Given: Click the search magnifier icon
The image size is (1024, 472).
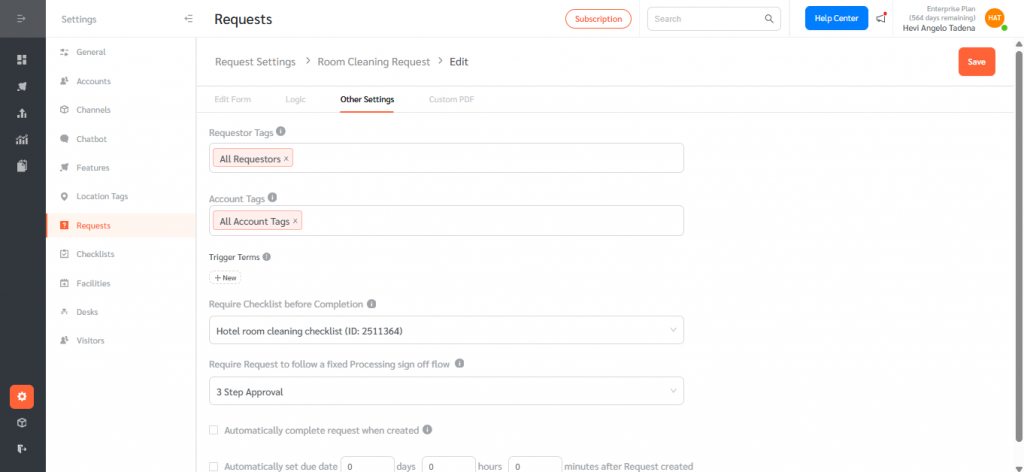Looking at the screenshot, I should (769, 19).
